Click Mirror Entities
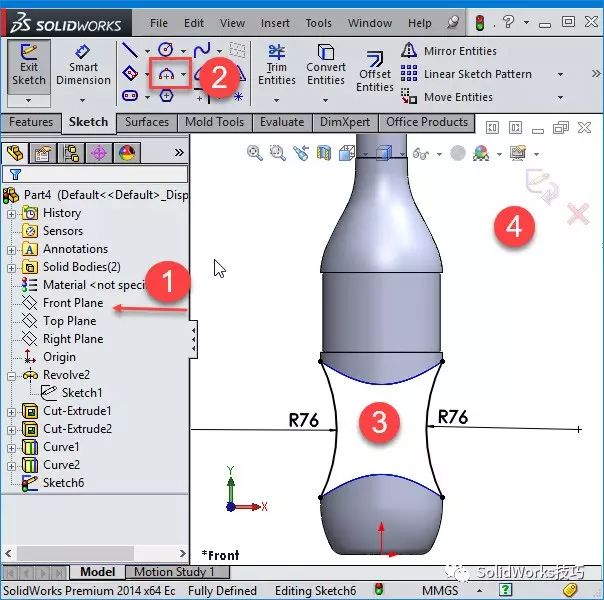 (x=449, y=51)
